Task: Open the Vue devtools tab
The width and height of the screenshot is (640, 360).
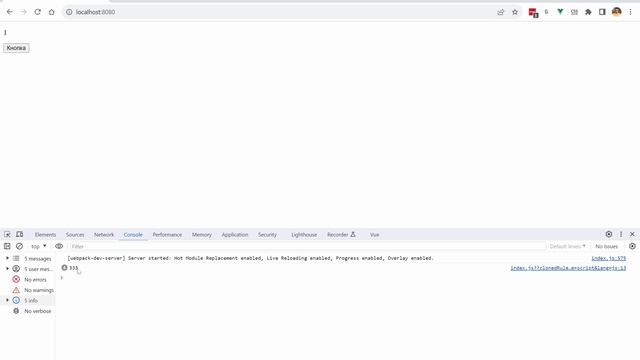Action: (x=375, y=235)
